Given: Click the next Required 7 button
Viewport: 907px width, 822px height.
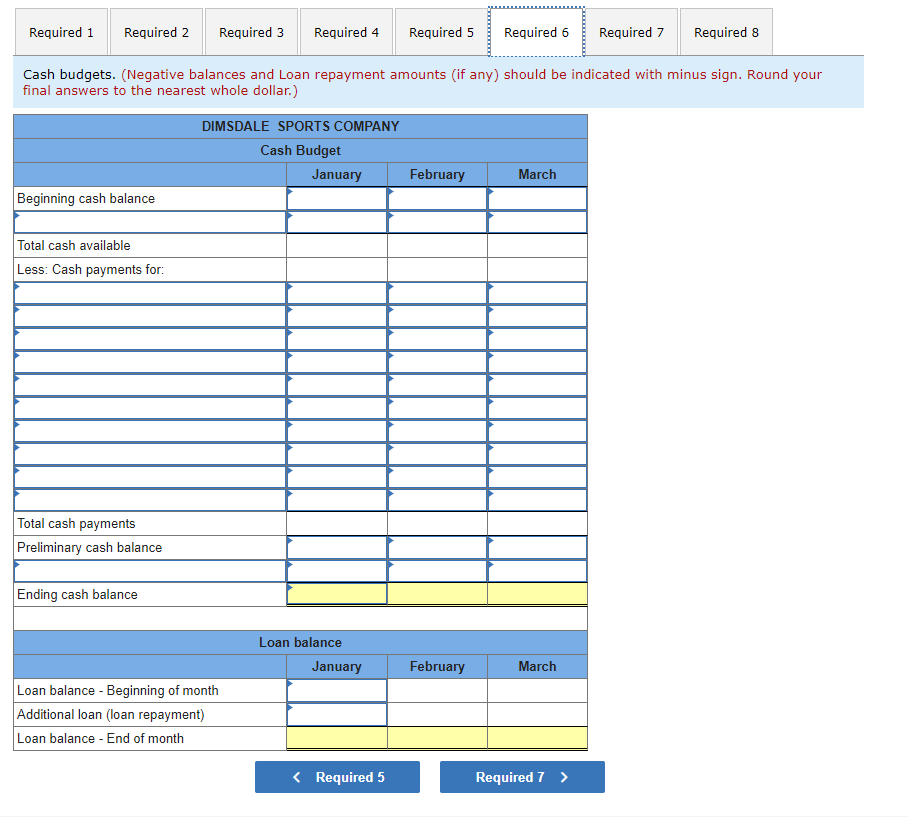Looking at the screenshot, I should [x=522, y=777].
